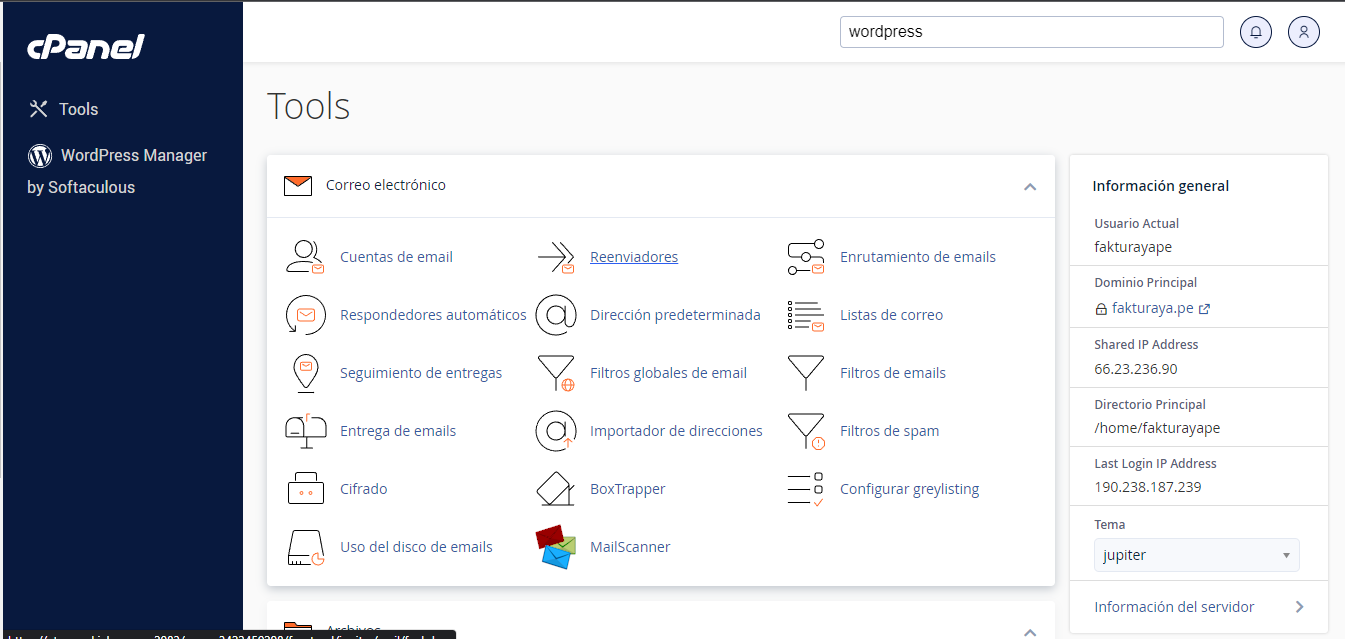Open the Cuentas de email icon
This screenshot has height=639, width=1345.
pos(305,257)
